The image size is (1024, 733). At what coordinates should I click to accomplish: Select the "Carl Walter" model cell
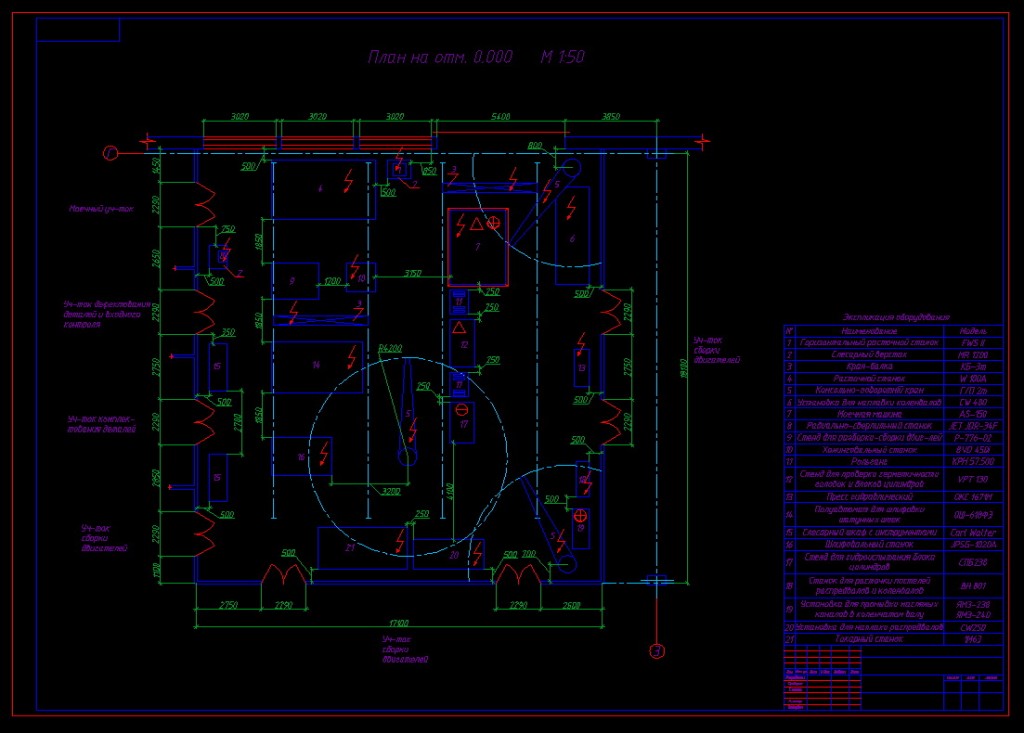point(973,532)
